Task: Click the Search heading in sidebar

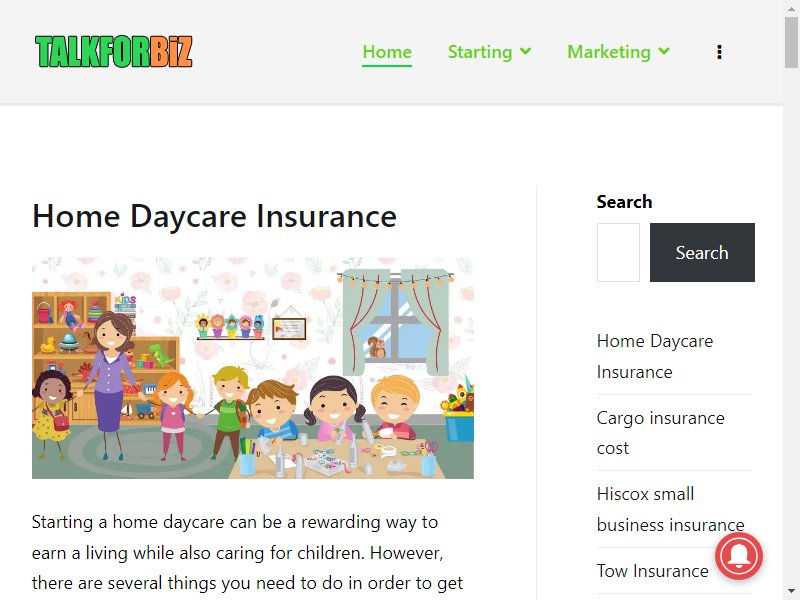Action: 624,202
